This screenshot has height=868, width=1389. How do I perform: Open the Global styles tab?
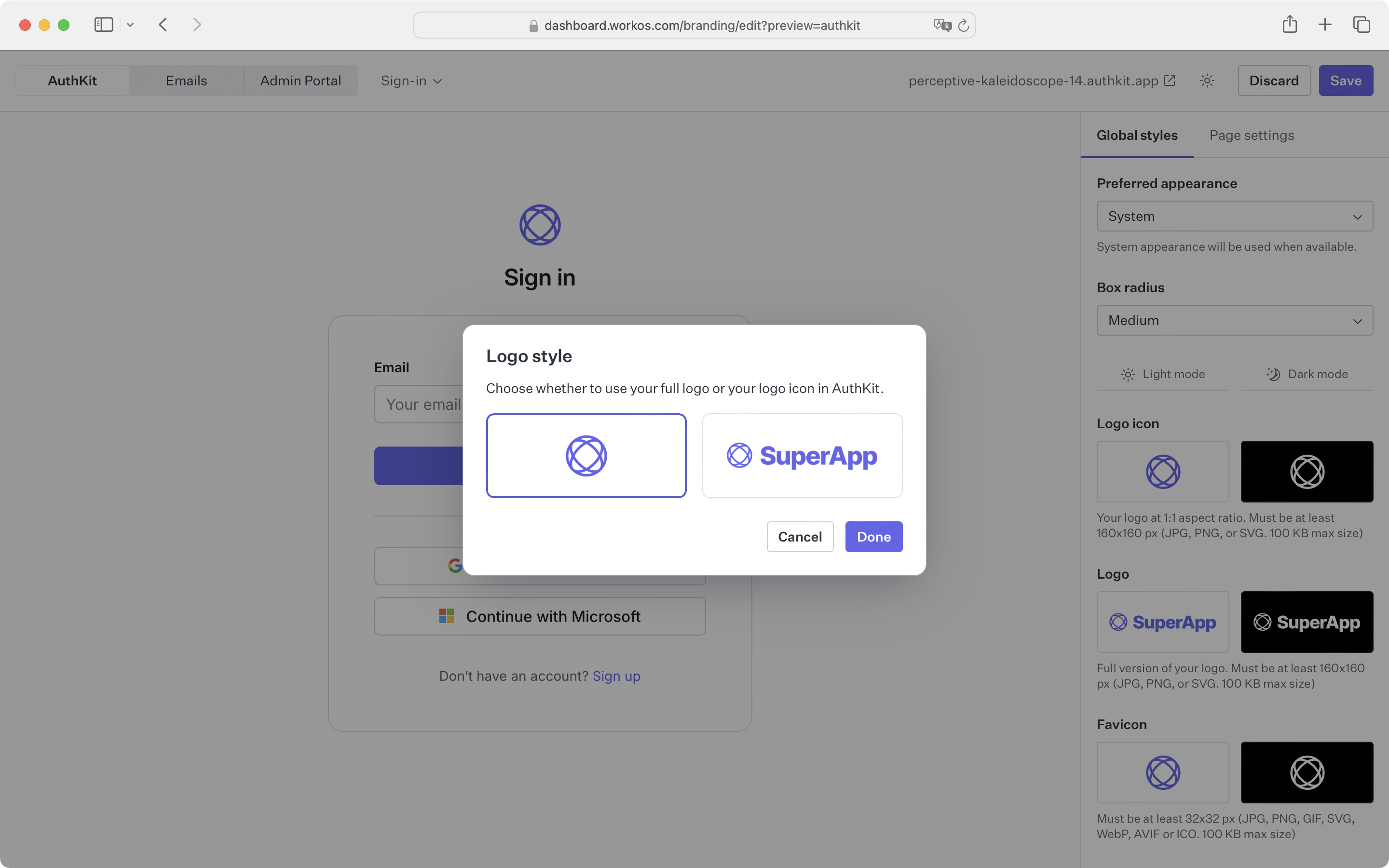click(x=1137, y=136)
